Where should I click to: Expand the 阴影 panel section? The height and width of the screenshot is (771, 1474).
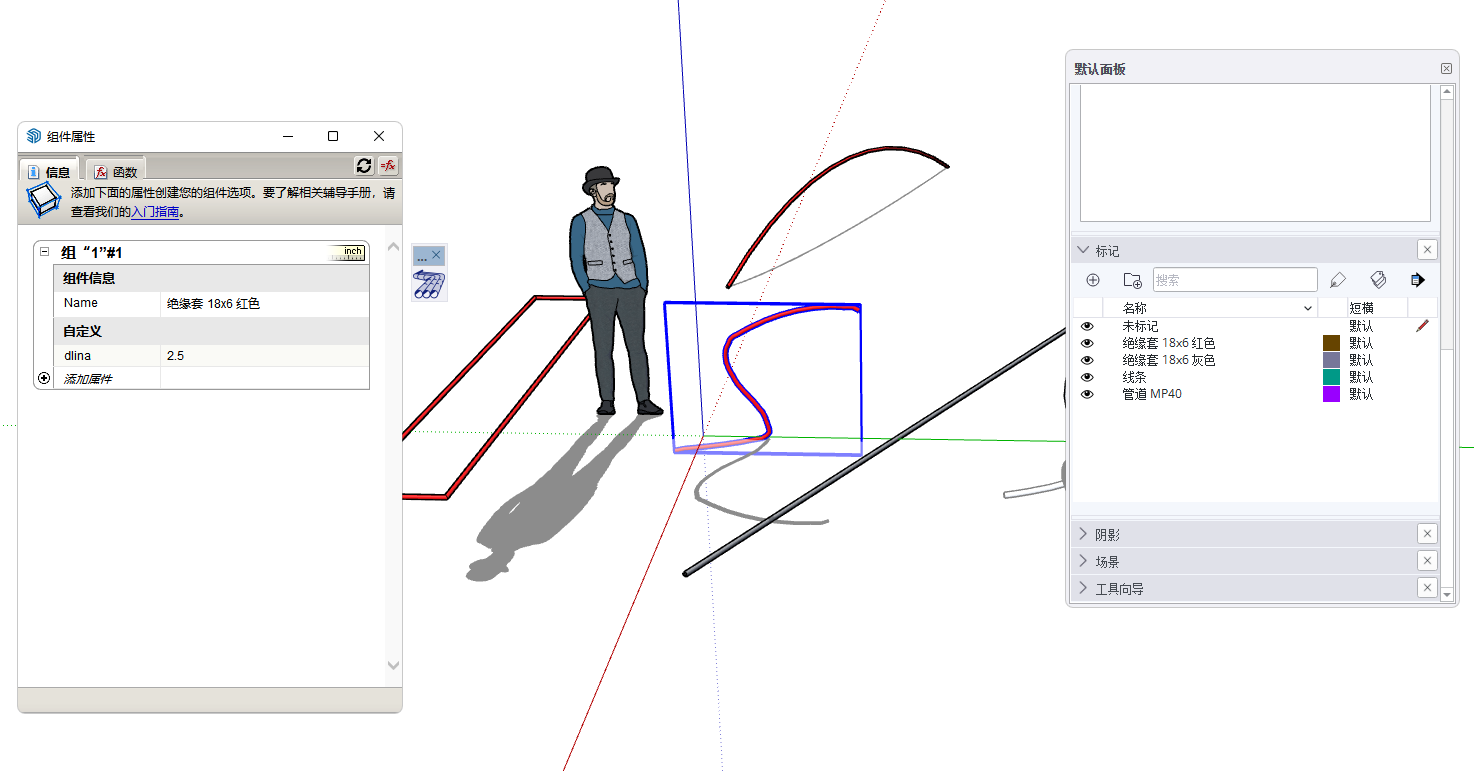point(1083,535)
